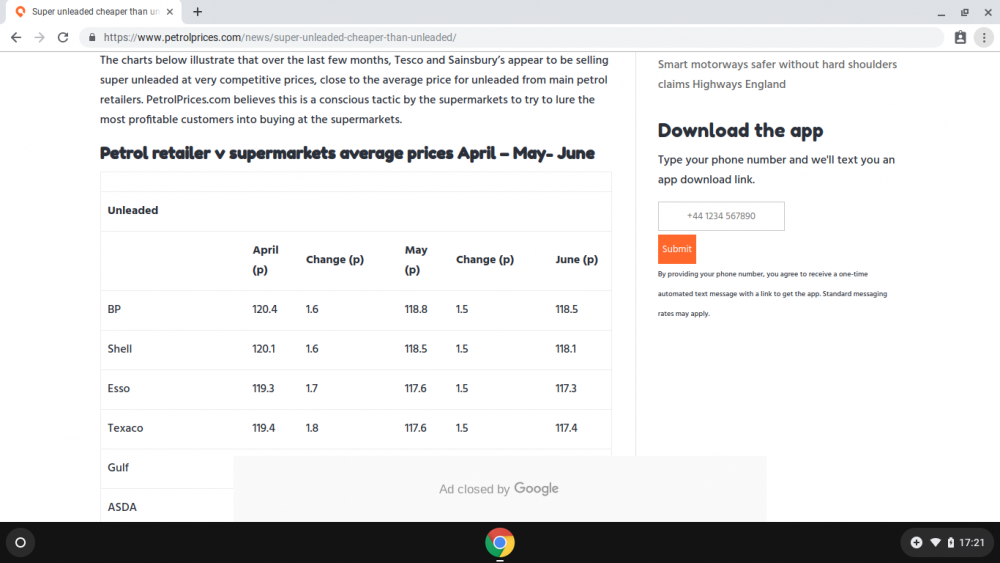This screenshot has width=1000, height=563.
Task: Click Esso's change value 1.7
Action: (311, 388)
